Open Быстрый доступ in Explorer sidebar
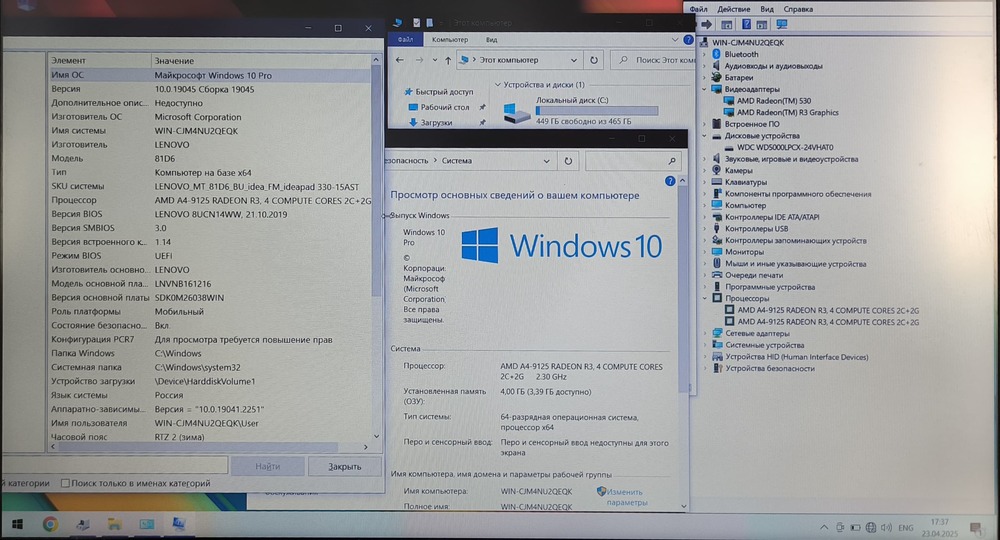The width and height of the screenshot is (1000, 540). click(445, 92)
